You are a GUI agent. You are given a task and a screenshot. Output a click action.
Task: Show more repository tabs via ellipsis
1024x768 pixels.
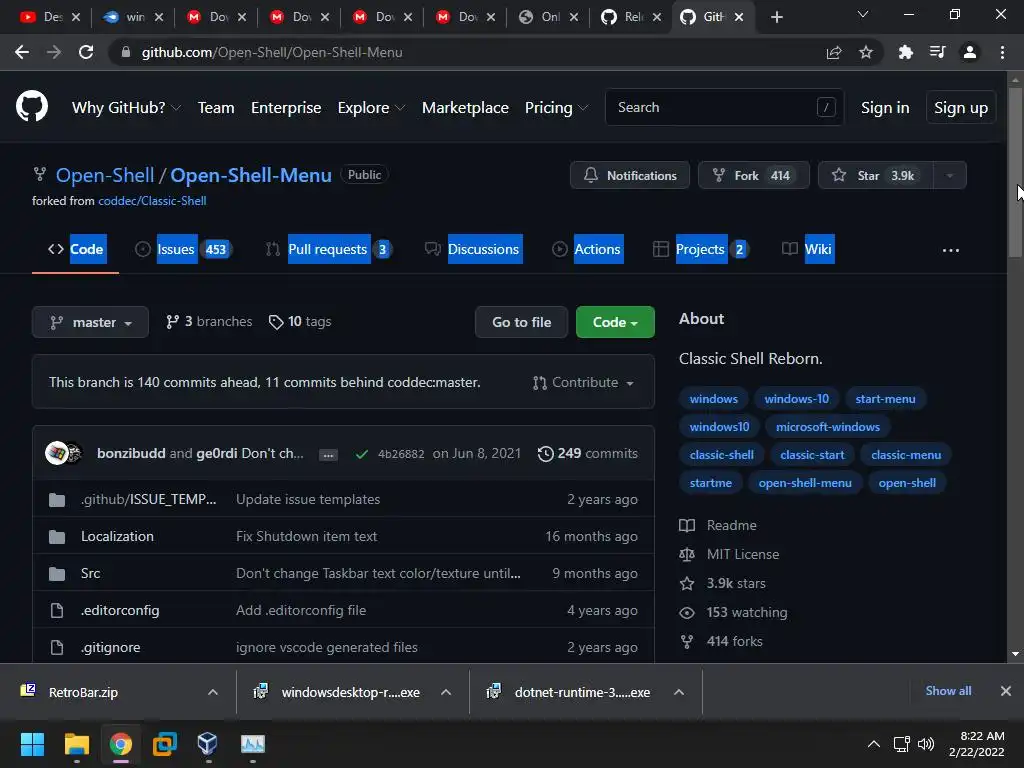tap(951, 250)
